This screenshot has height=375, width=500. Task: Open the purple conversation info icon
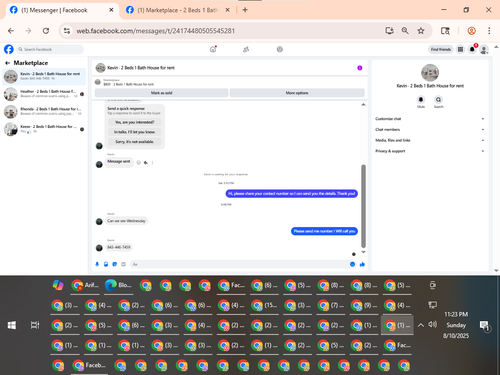click(x=360, y=68)
